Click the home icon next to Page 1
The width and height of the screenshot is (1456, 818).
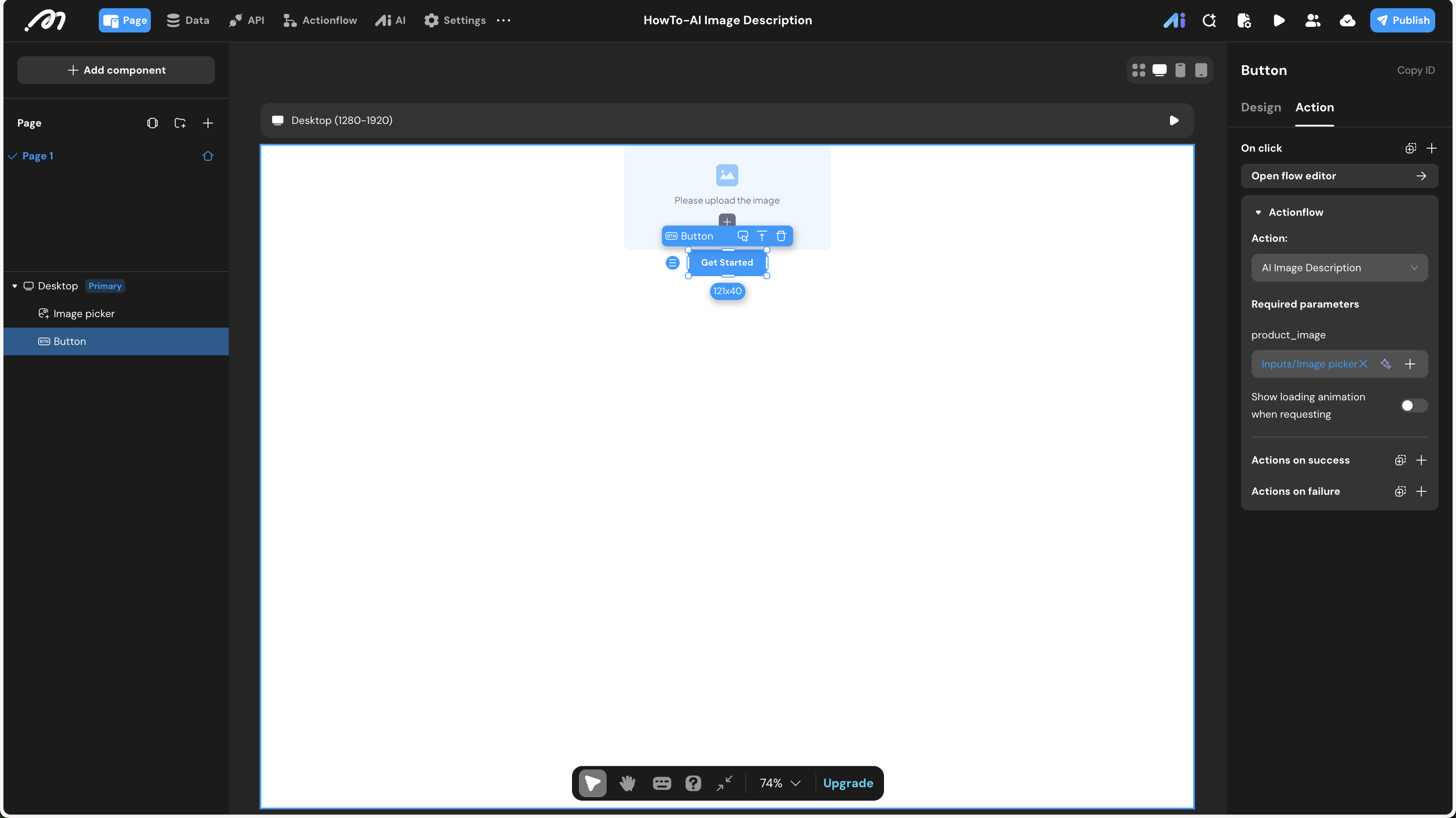208,156
